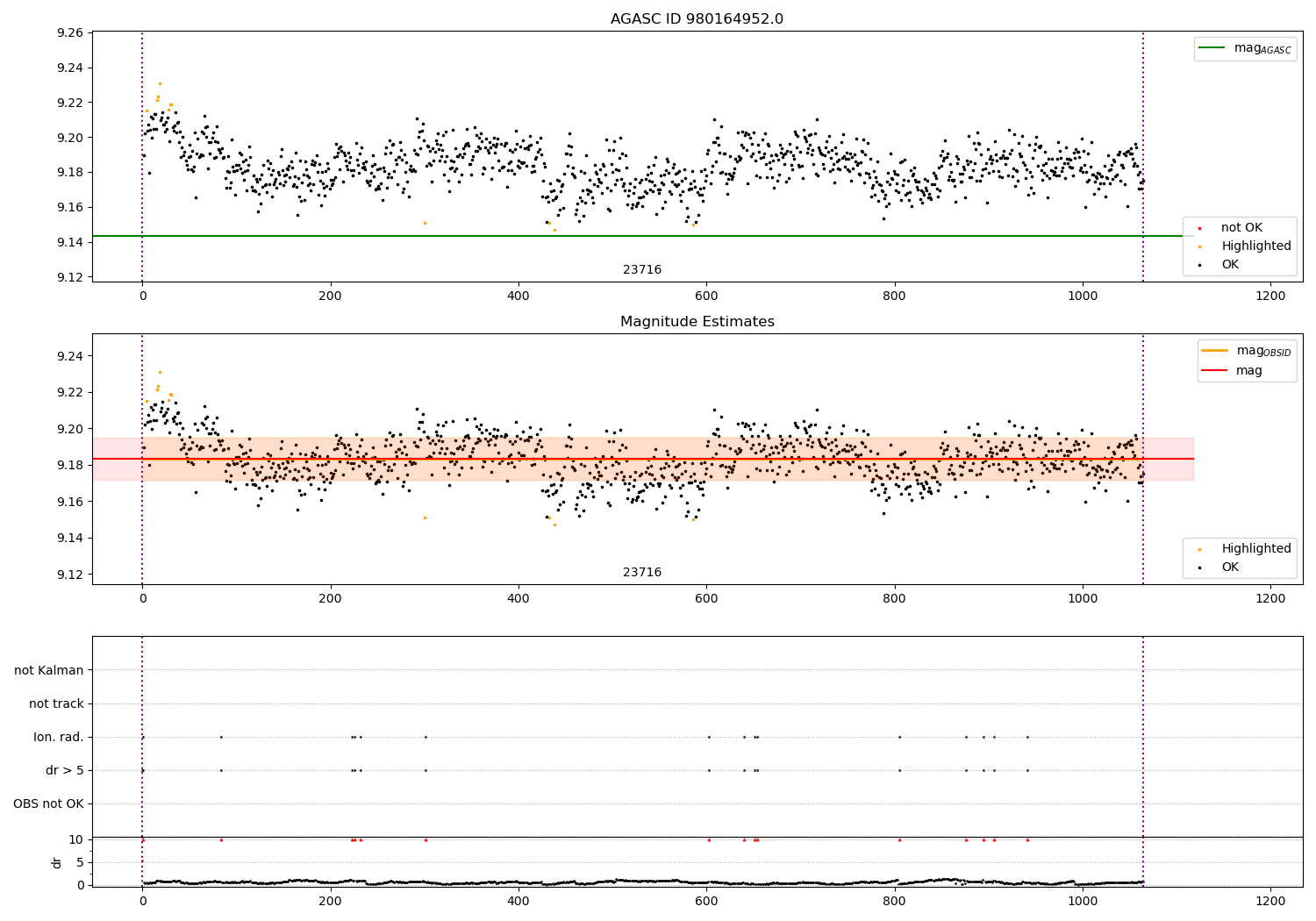Click the 9.12 y-axis tick in middle plot
The image size is (1316, 921).
coord(70,575)
